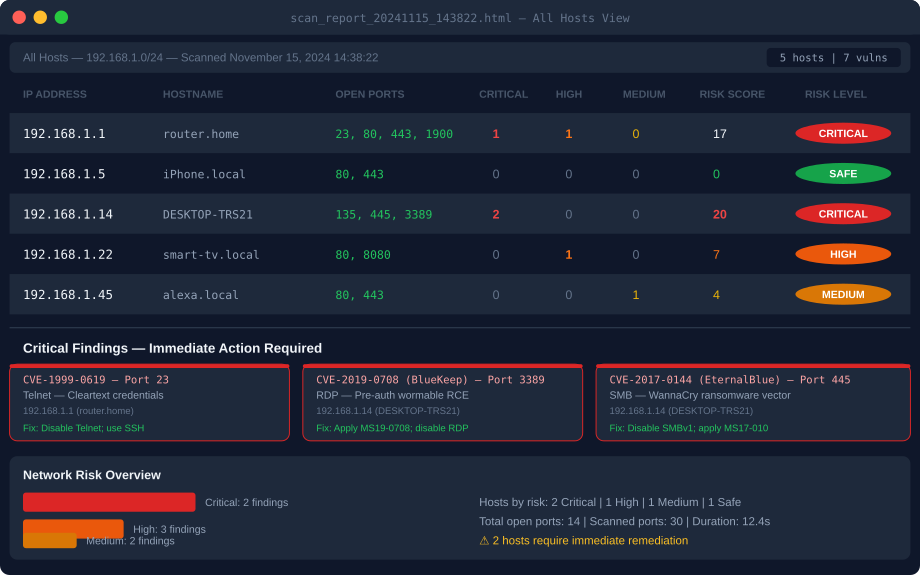This screenshot has height=575, width=920.
Task: Click the 'Critical Findings — Immediate Action Required' heading
Action: click(x=172, y=349)
